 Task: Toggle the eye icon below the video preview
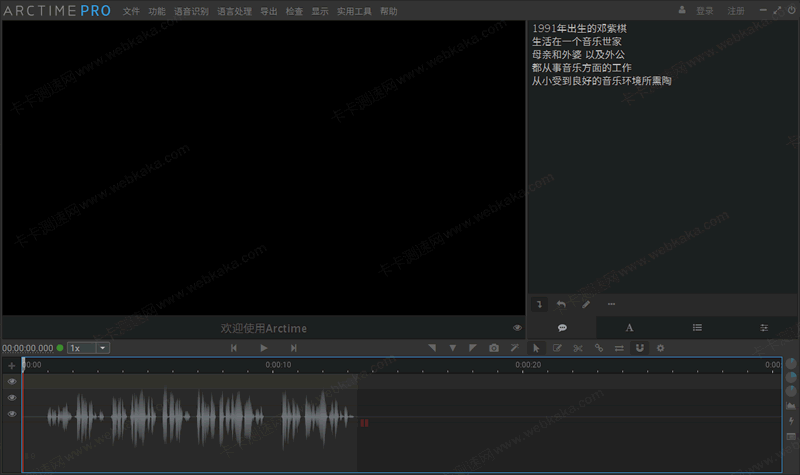click(517, 328)
